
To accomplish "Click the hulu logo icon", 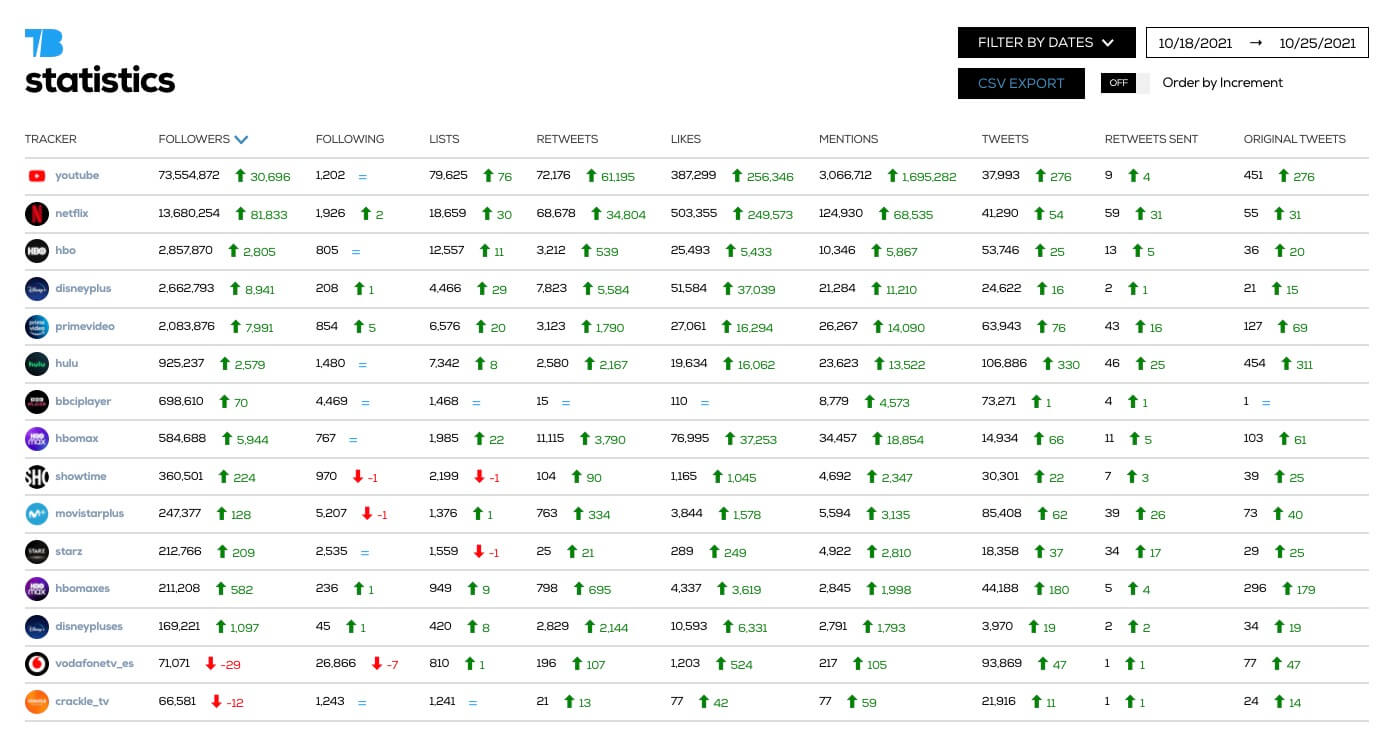I will pyautogui.click(x=37, y=364).
